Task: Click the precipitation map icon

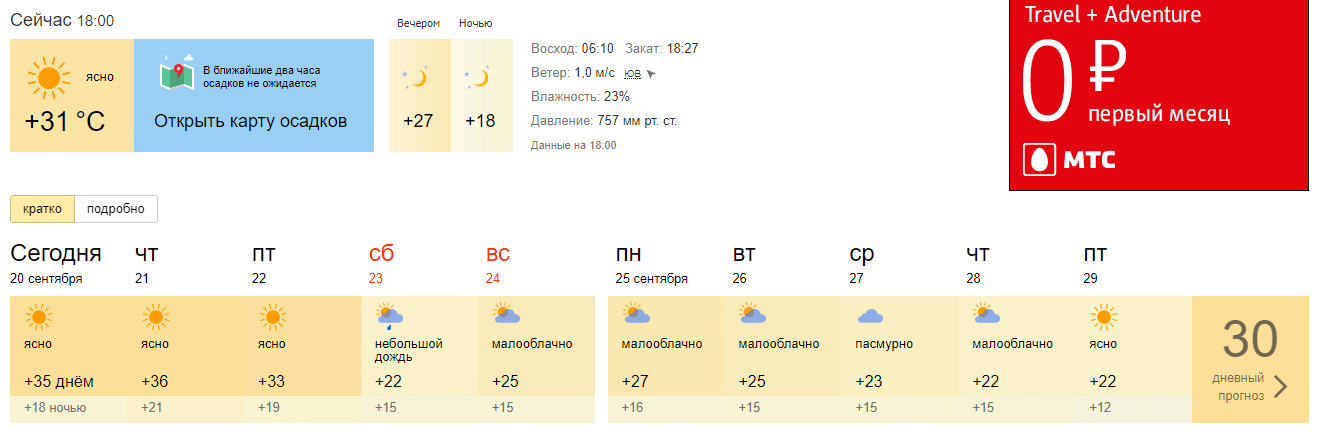Action: [x=176, y=74]
